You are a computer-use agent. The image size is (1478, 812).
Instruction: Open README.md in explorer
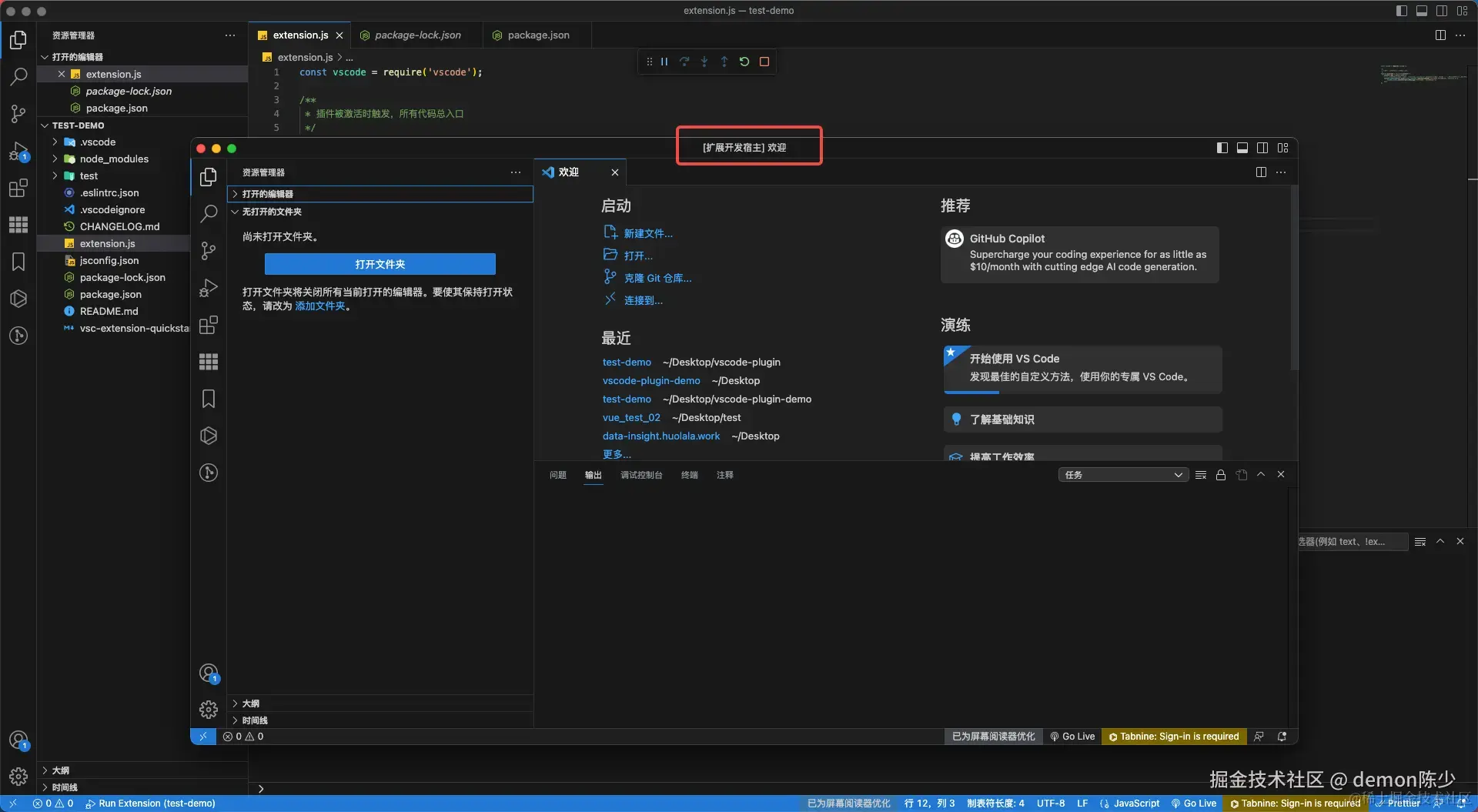[x=109, y=312]
